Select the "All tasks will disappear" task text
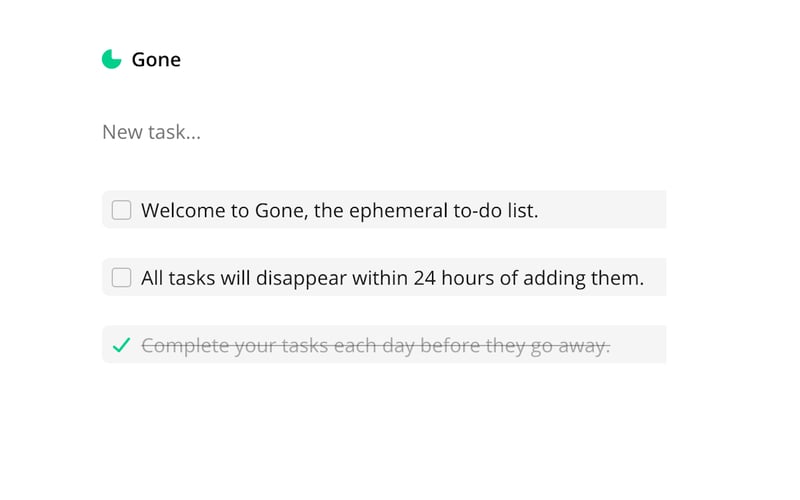800x500 pixels. click(392, 278)
